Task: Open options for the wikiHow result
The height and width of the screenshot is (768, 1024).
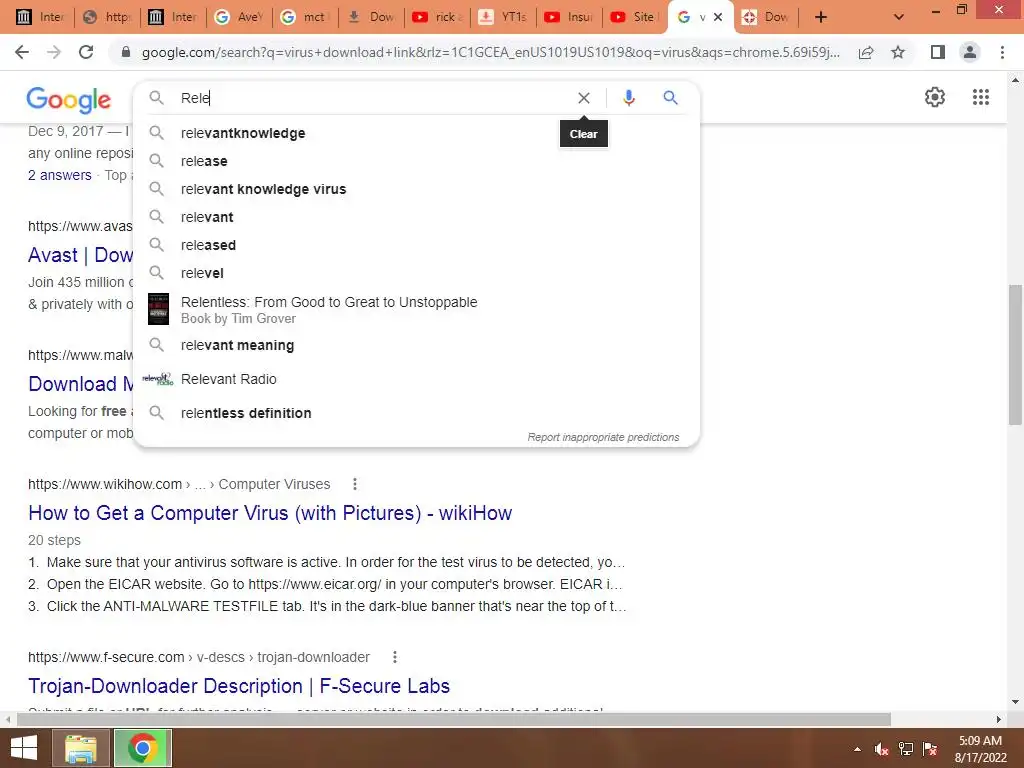Action: tap(355, 484)
